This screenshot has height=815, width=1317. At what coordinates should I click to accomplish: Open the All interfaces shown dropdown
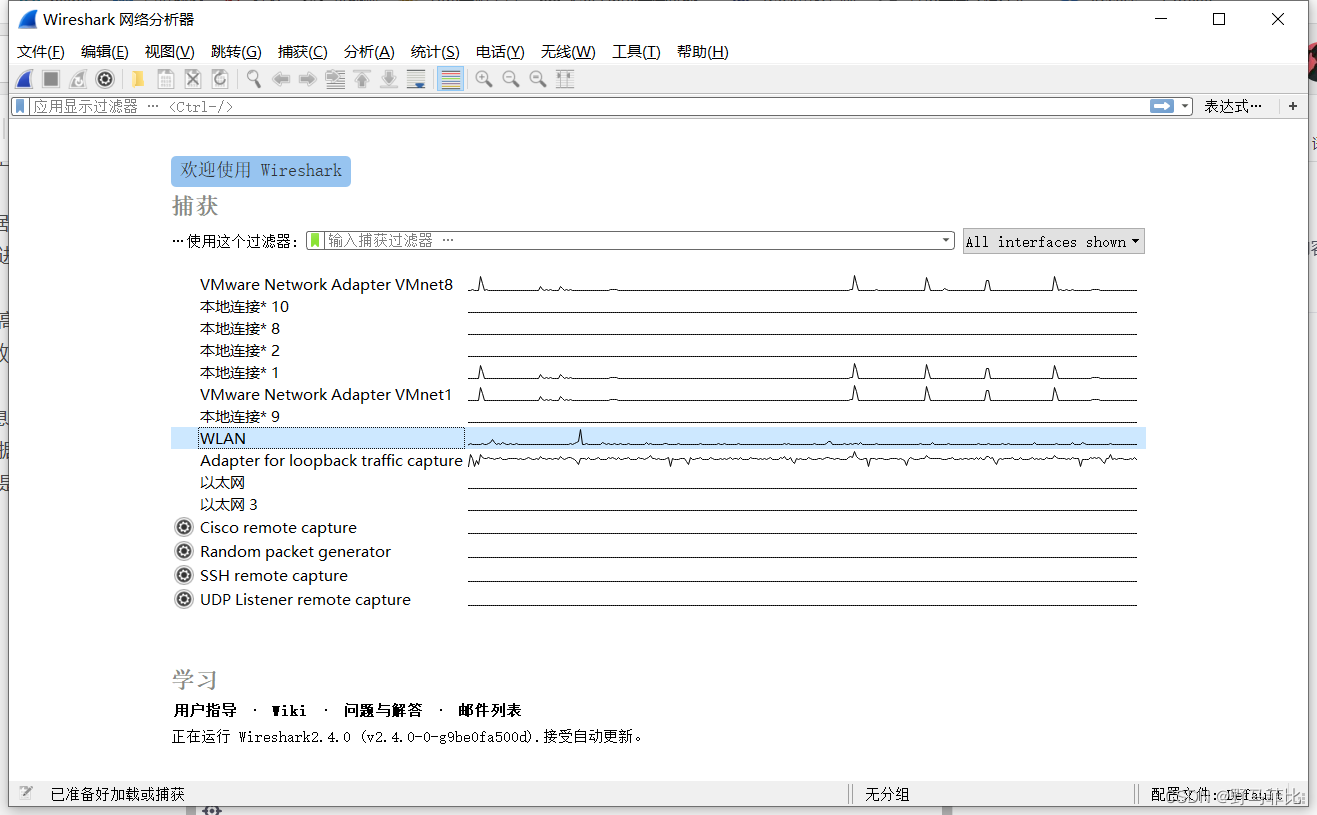pos(1053,241)
